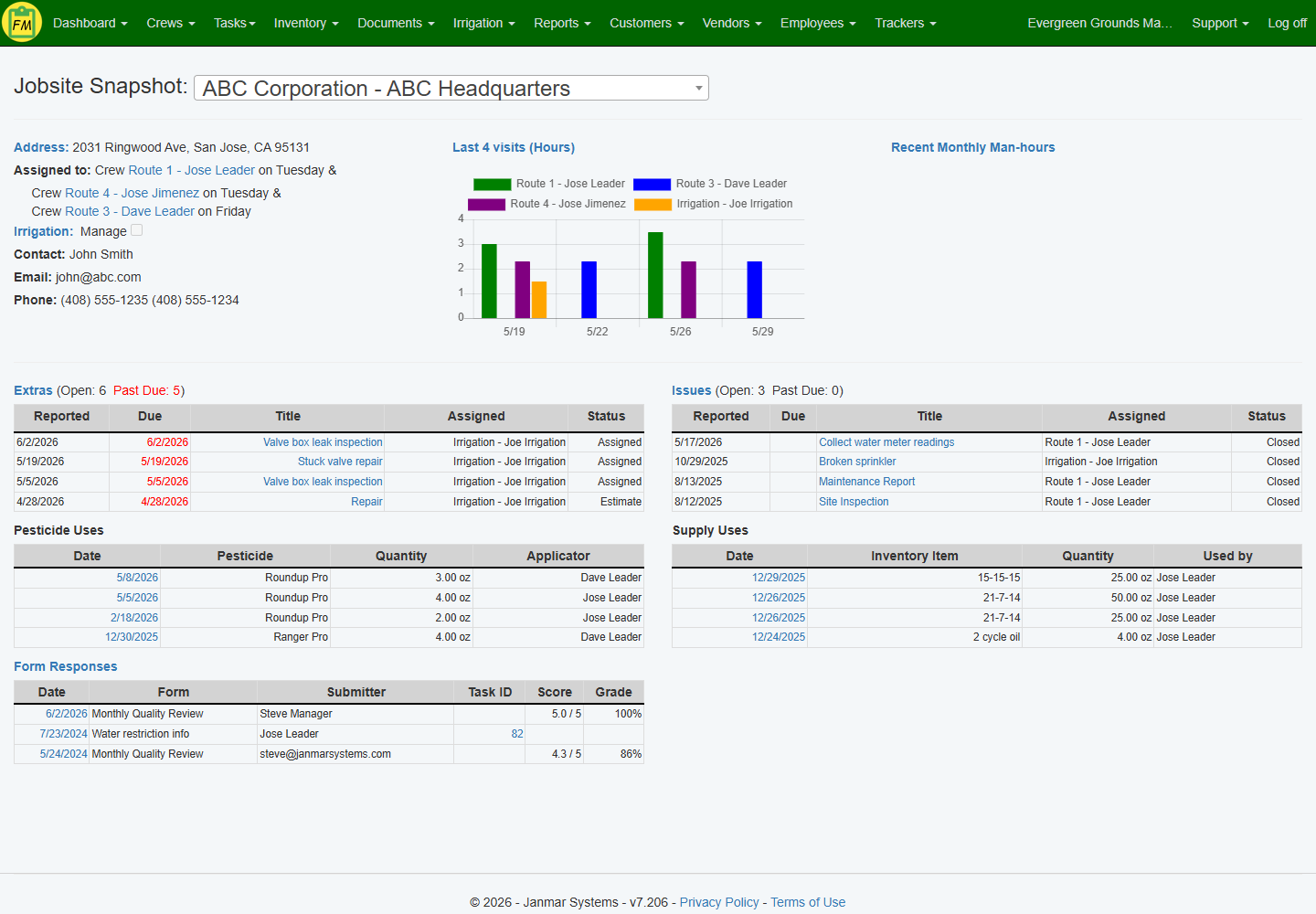
Task: Click the Extras Status column header
Action: click(x=606, y=416)
